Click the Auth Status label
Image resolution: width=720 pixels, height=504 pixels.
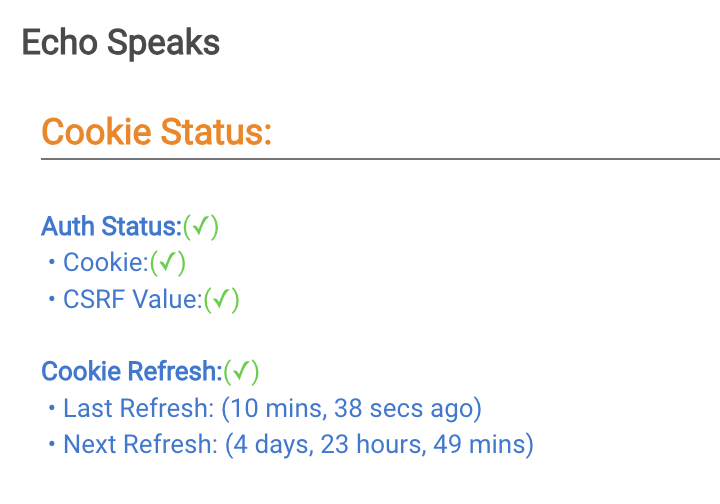tap(111, 227)
